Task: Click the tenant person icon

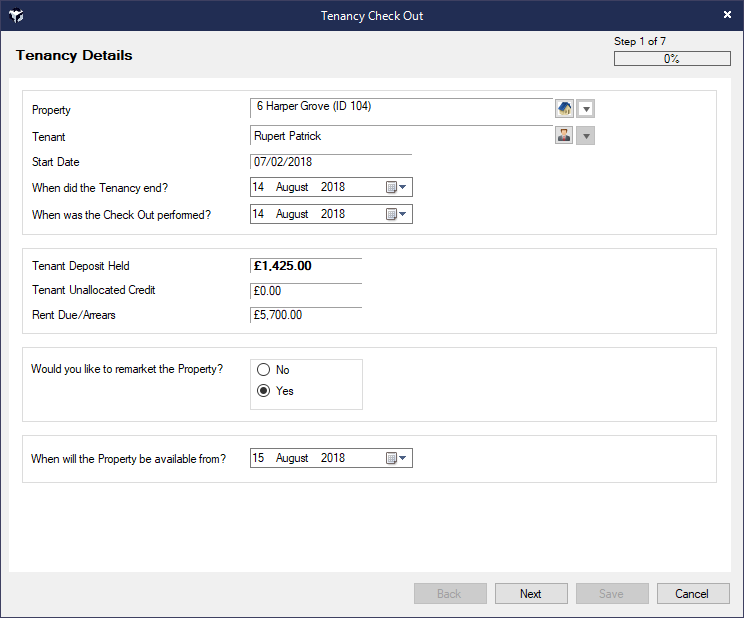Action: coord(564,136)
